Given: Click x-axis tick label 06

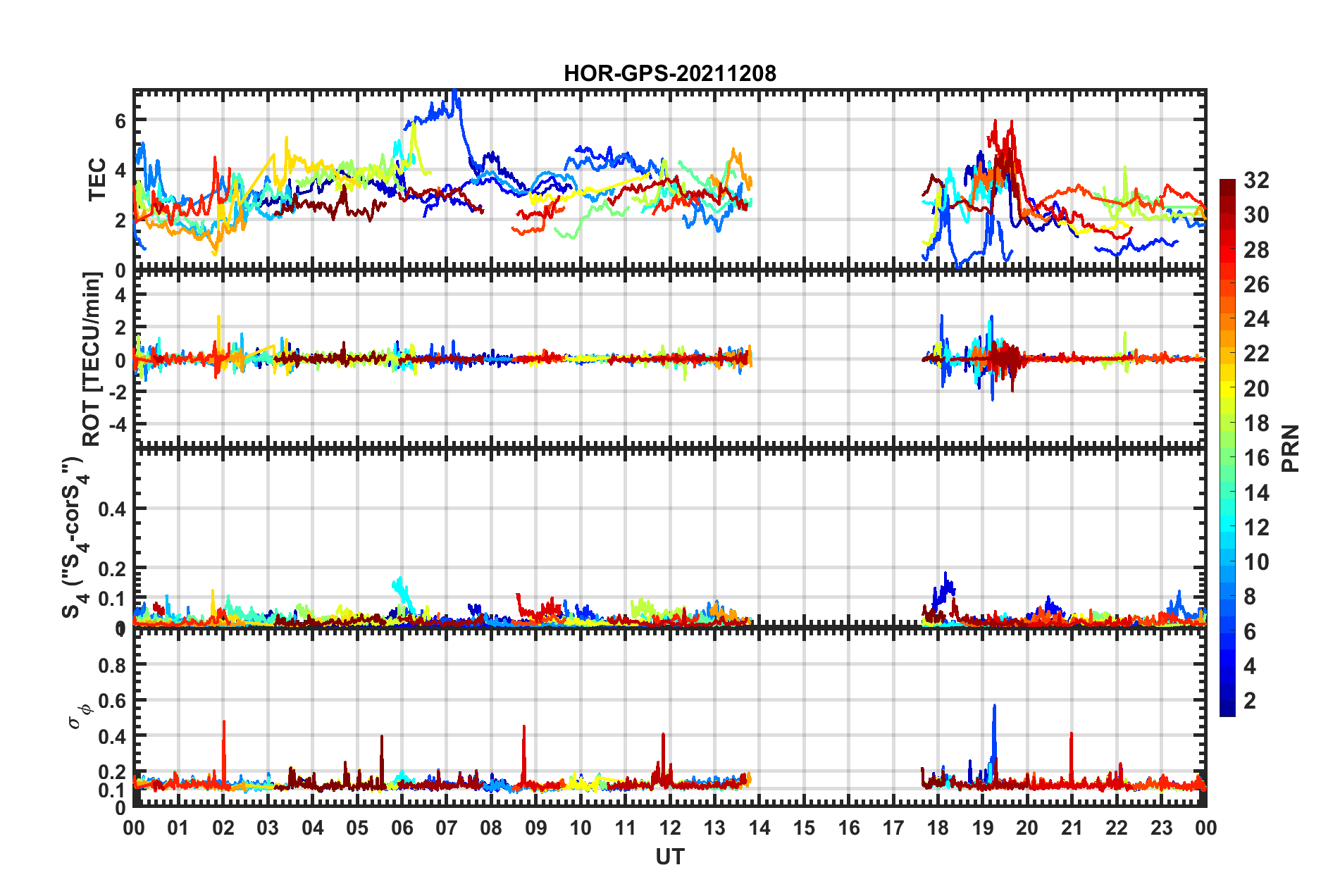Looking at the screenshot, I should point(402,828).
